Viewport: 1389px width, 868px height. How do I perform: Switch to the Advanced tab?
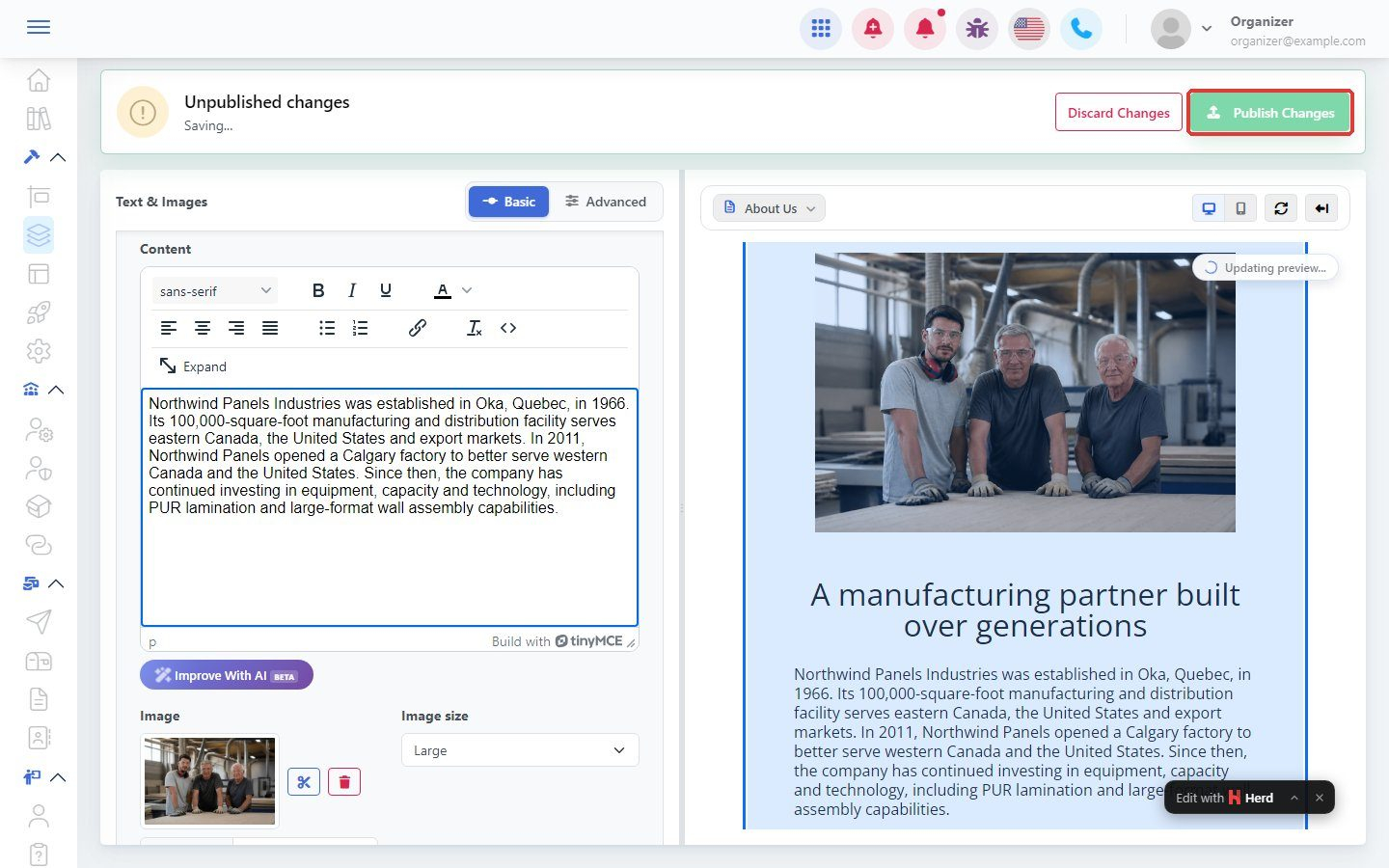(x=606, y=202)
